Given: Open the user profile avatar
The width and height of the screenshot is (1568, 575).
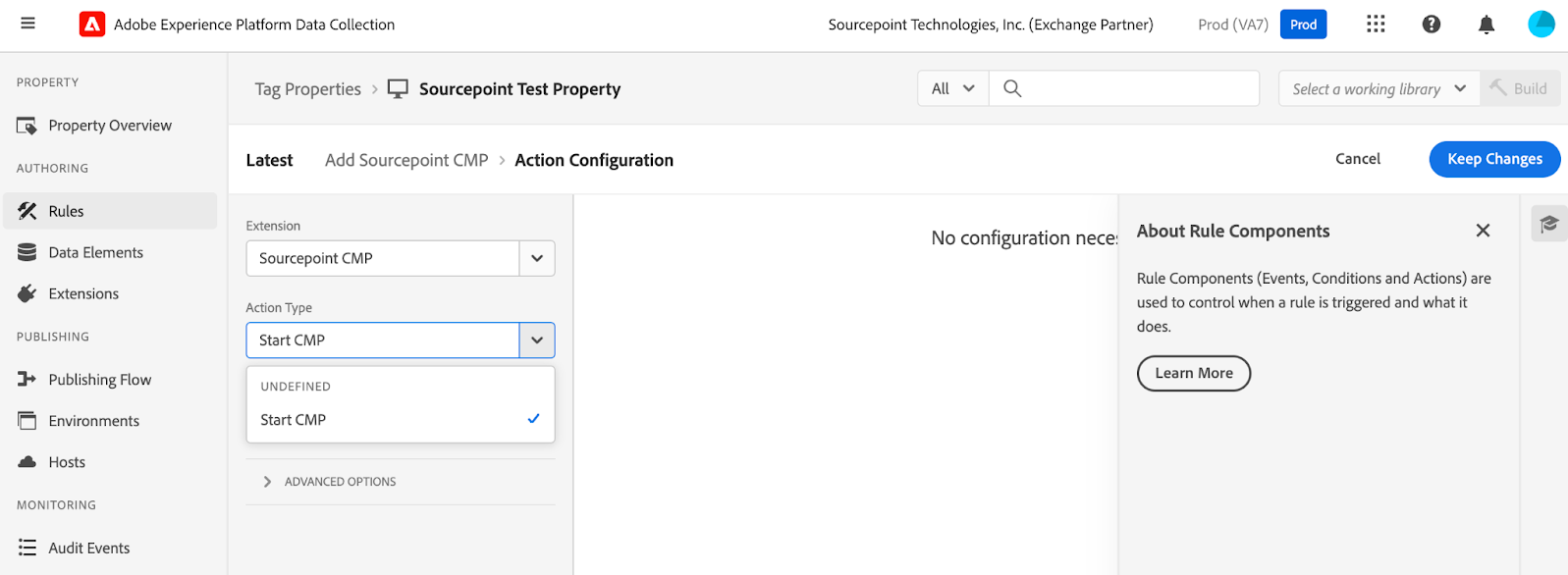Looking at the screenshot, I should click(x=1541, y=25).
